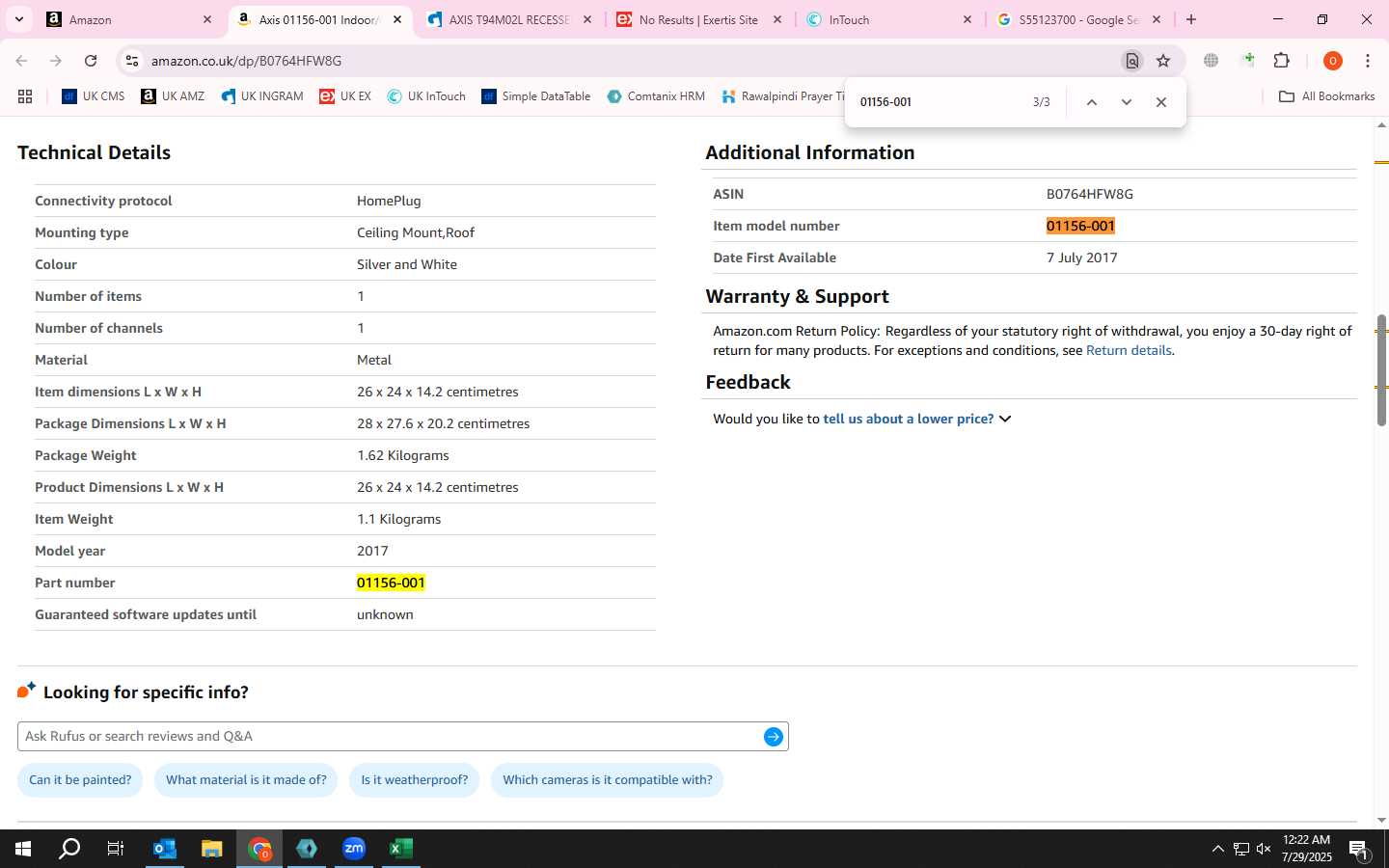Image resolution: width=1389 pixels, height=868 pixels.
Task: Open UK AMZ bookmark
Action: [173, 96]
